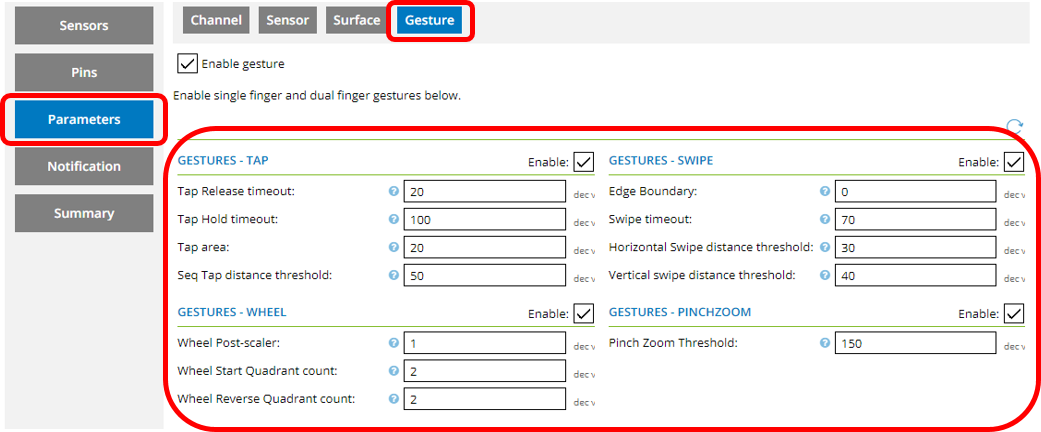Click the help icon beside Tap Release timeout
The image size is (1041, 432).
click(394, 192)
